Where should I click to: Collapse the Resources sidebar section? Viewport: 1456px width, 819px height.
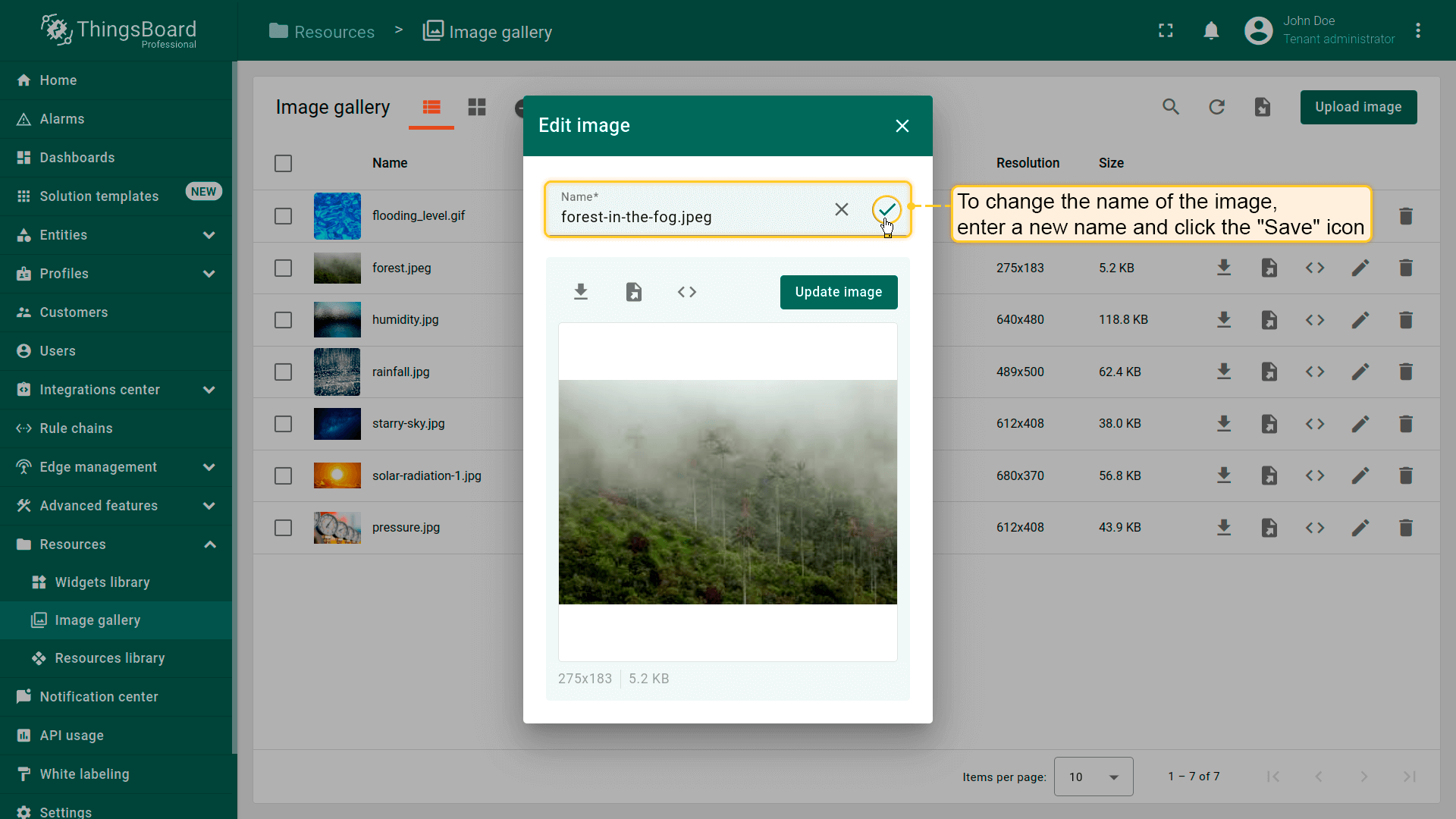click(x=209, y=544)
